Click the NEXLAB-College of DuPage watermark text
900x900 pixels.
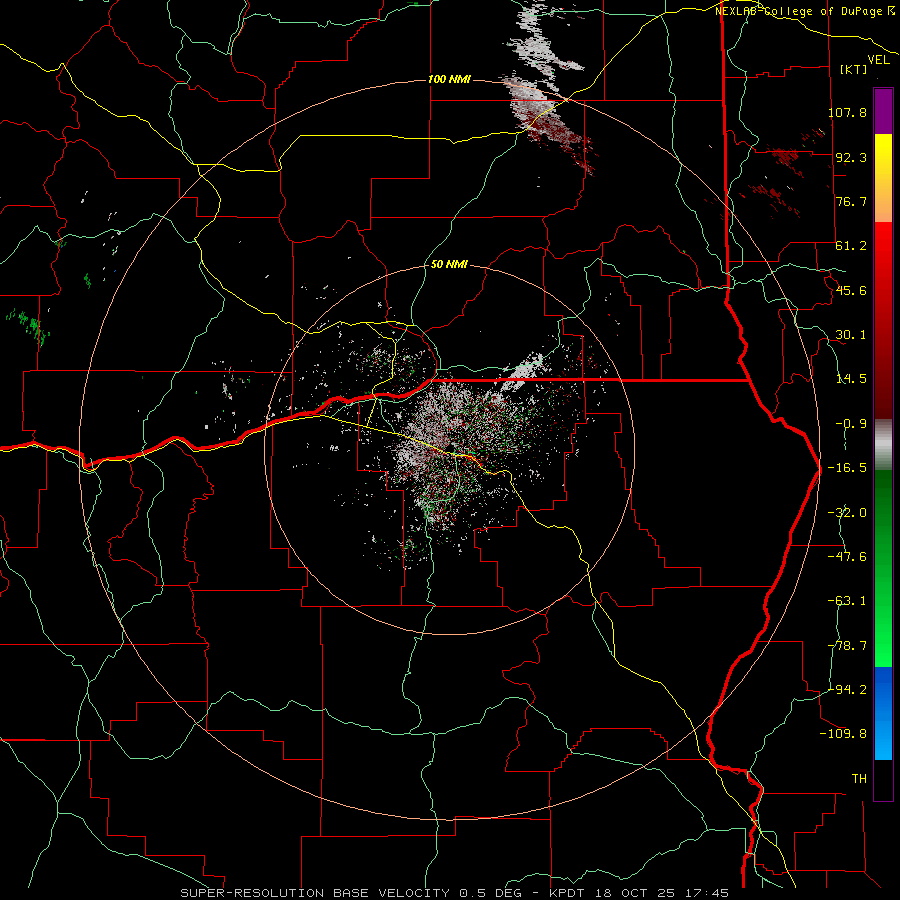coord(804,11)
